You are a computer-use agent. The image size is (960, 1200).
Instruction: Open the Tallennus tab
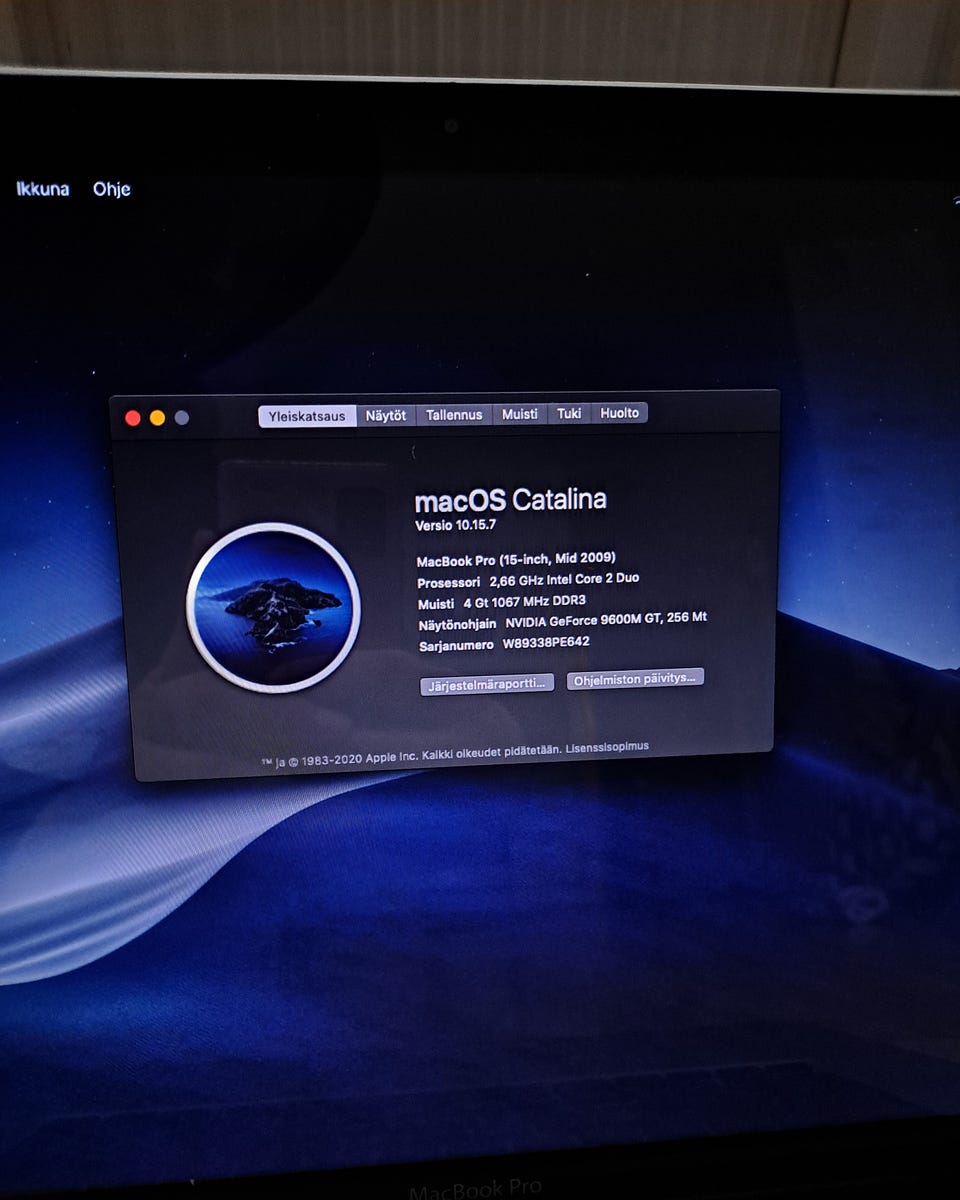(454, 414)
